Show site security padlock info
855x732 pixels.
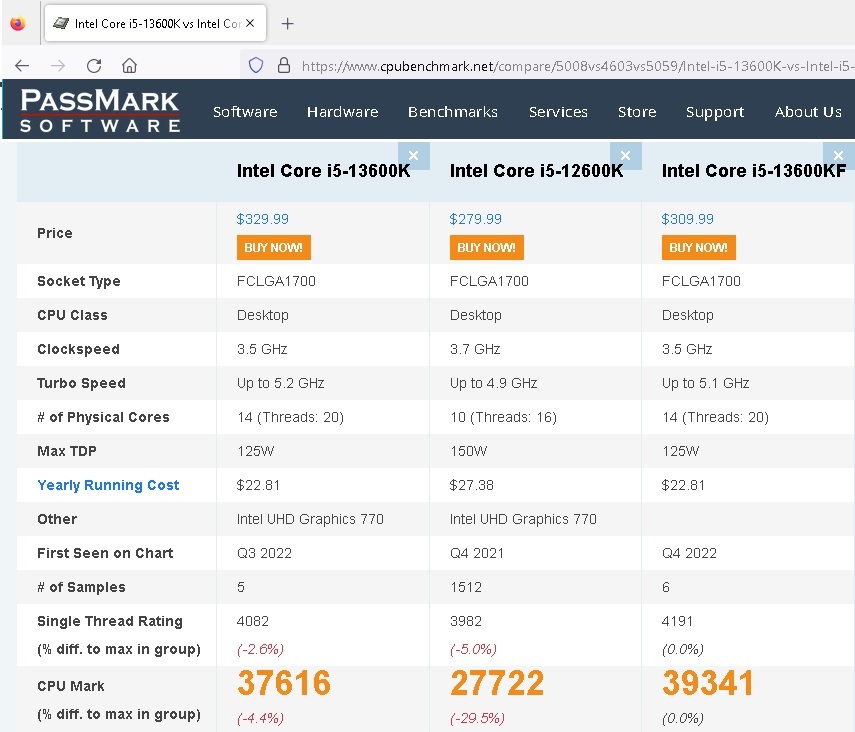[x=284, y=65]
